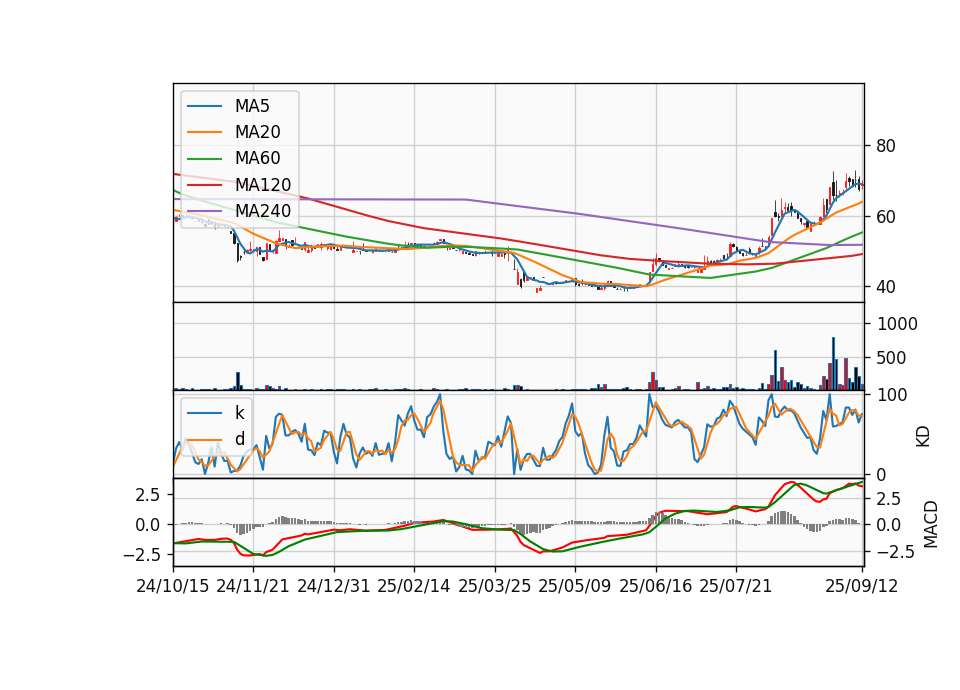The height and width of the screenshot is (690, 960).
Task: Click the price axis value 60
Action: (886, 217)
